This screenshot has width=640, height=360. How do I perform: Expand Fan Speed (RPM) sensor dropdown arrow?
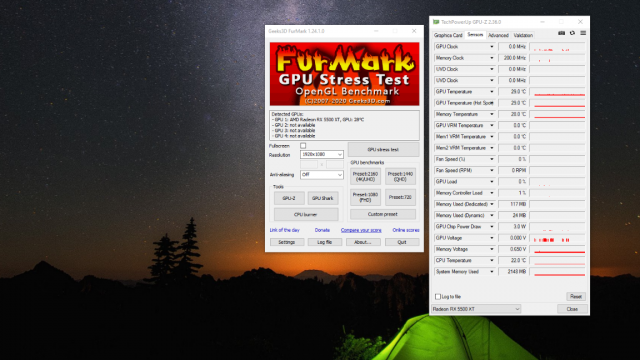491,171
